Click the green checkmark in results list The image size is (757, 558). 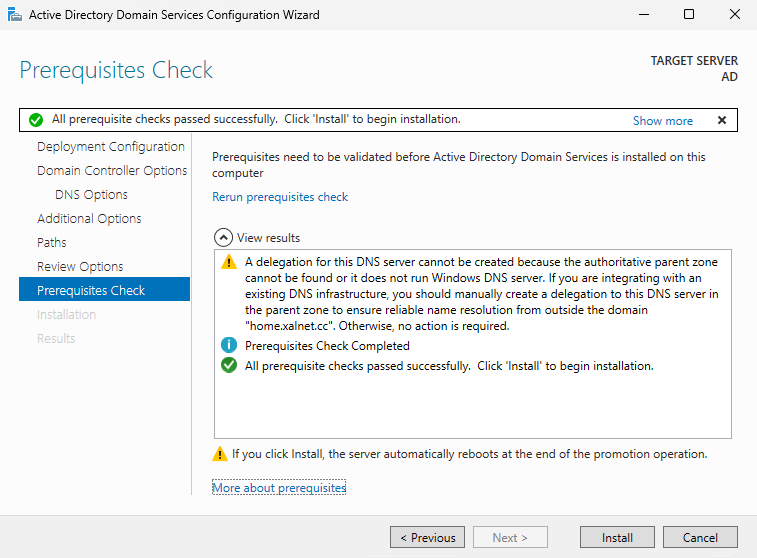pos(228,366)
